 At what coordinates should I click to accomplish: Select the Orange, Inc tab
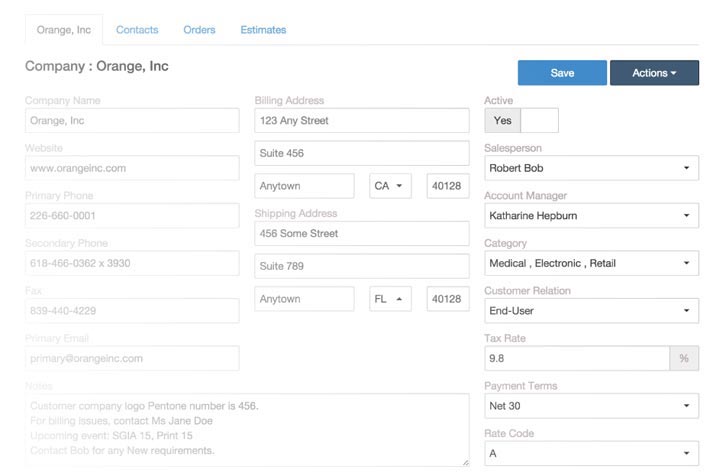point(63,30)
